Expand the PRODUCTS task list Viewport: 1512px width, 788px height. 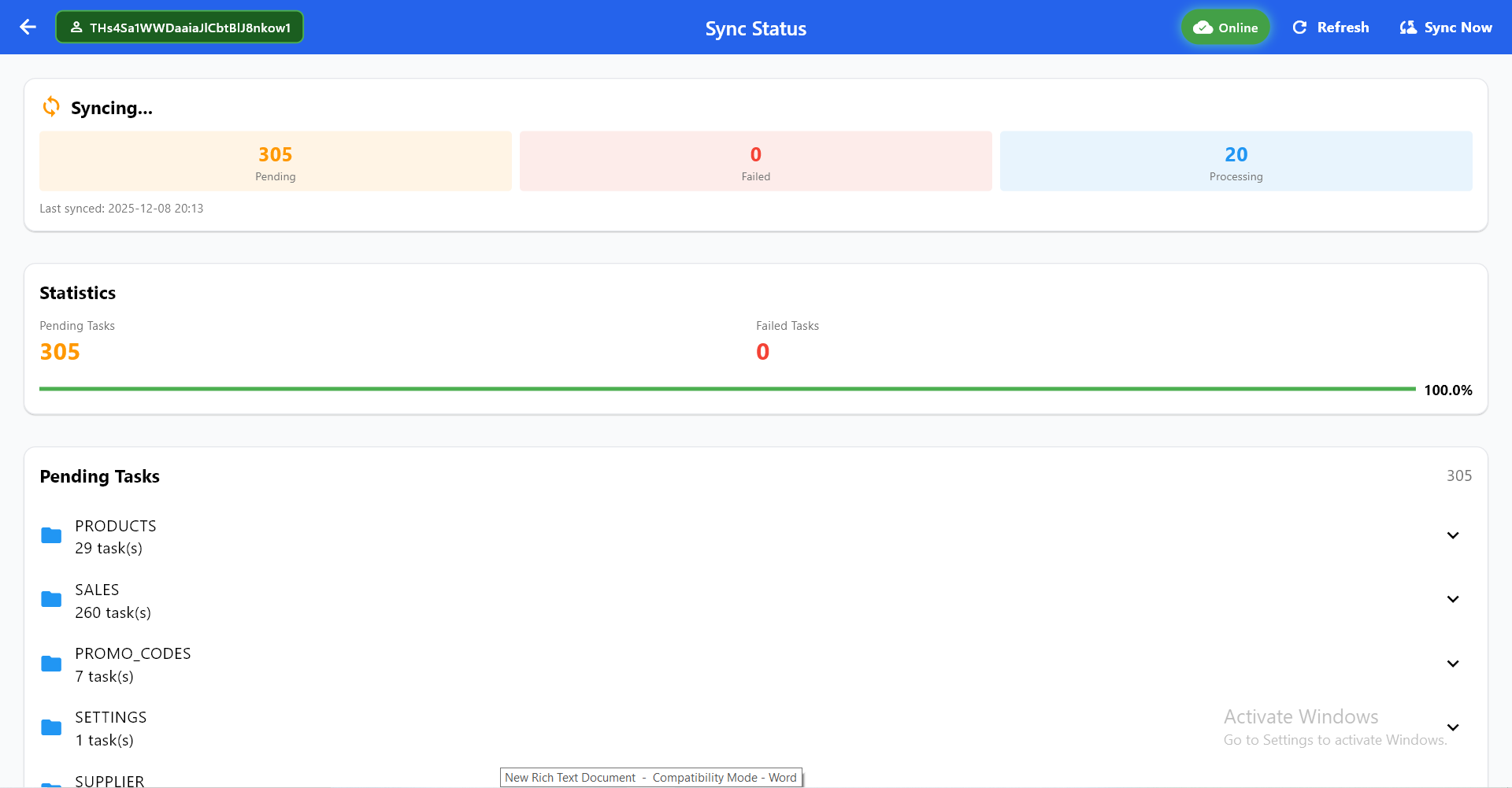tap(1453, 535)
